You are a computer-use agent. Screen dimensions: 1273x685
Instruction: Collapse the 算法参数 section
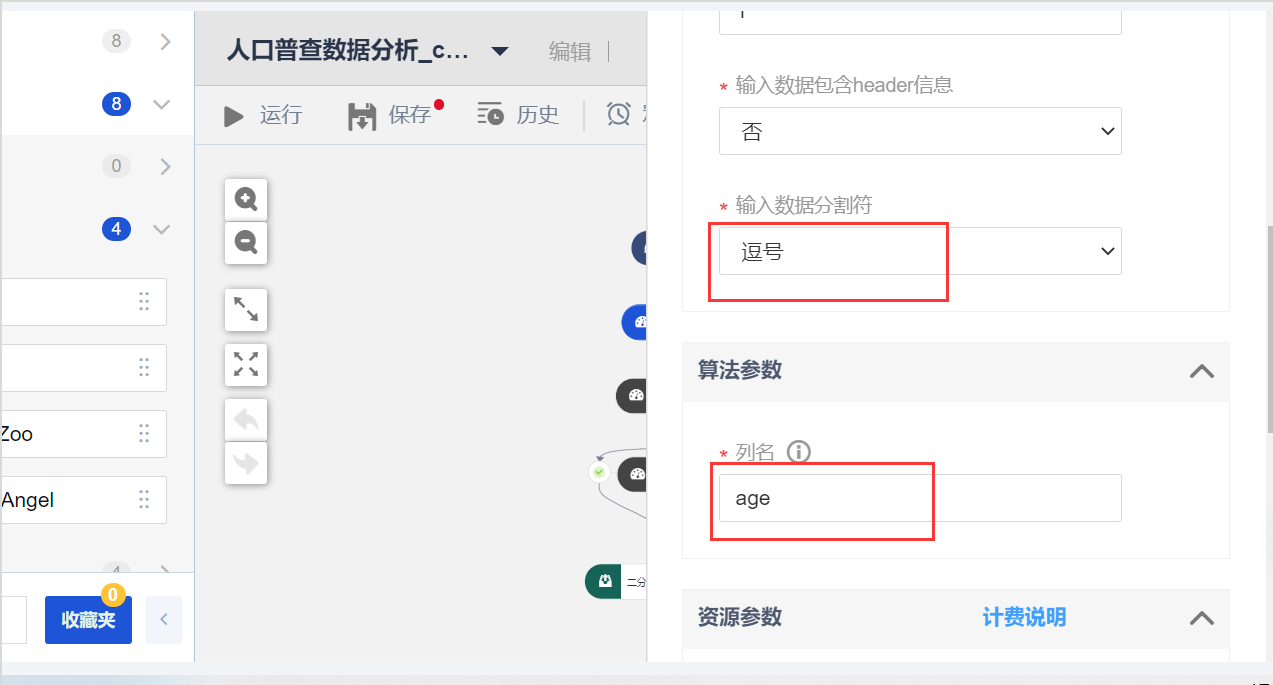tap(1202, 370)
